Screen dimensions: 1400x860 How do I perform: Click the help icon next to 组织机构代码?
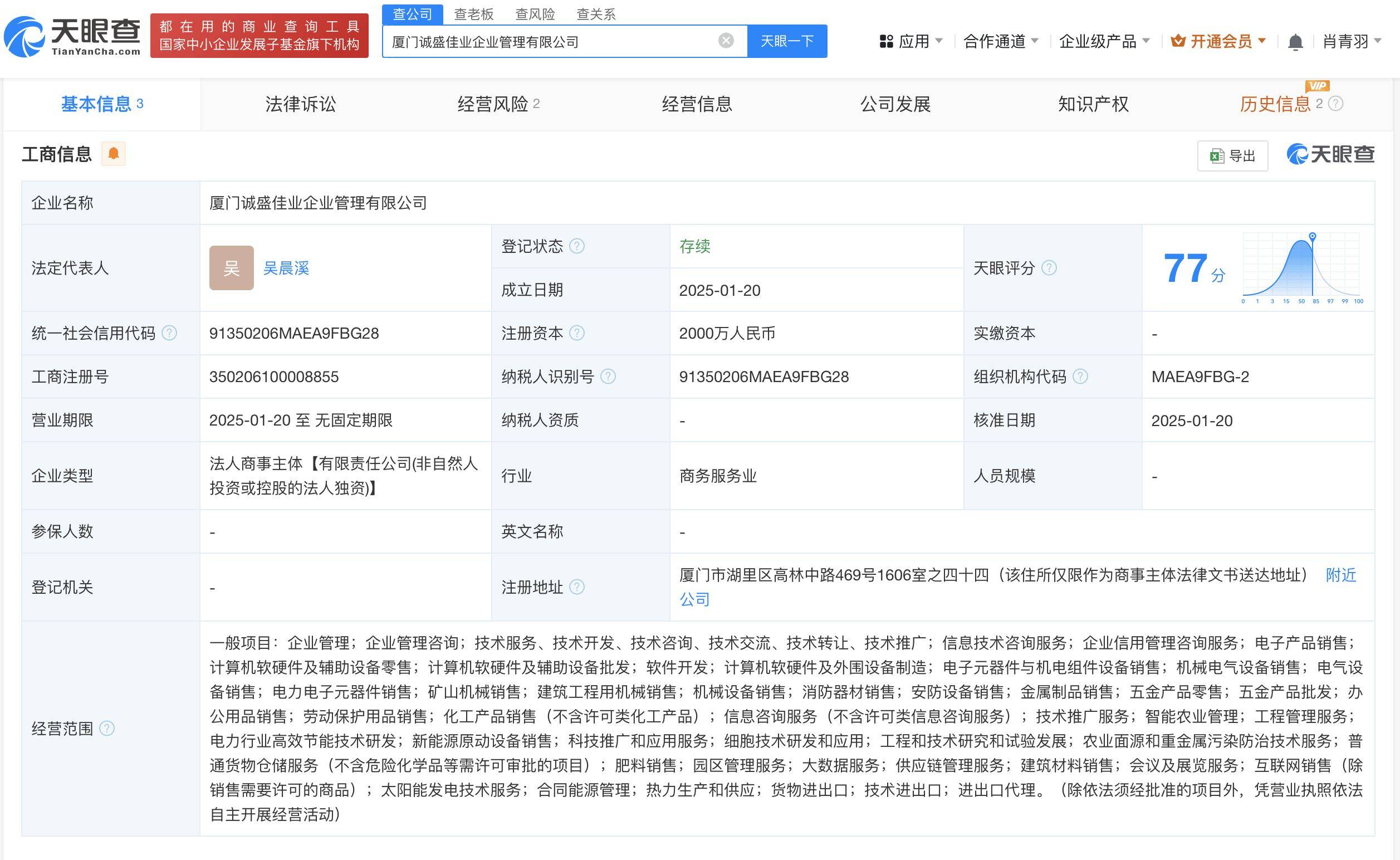tap(1080, 377)
